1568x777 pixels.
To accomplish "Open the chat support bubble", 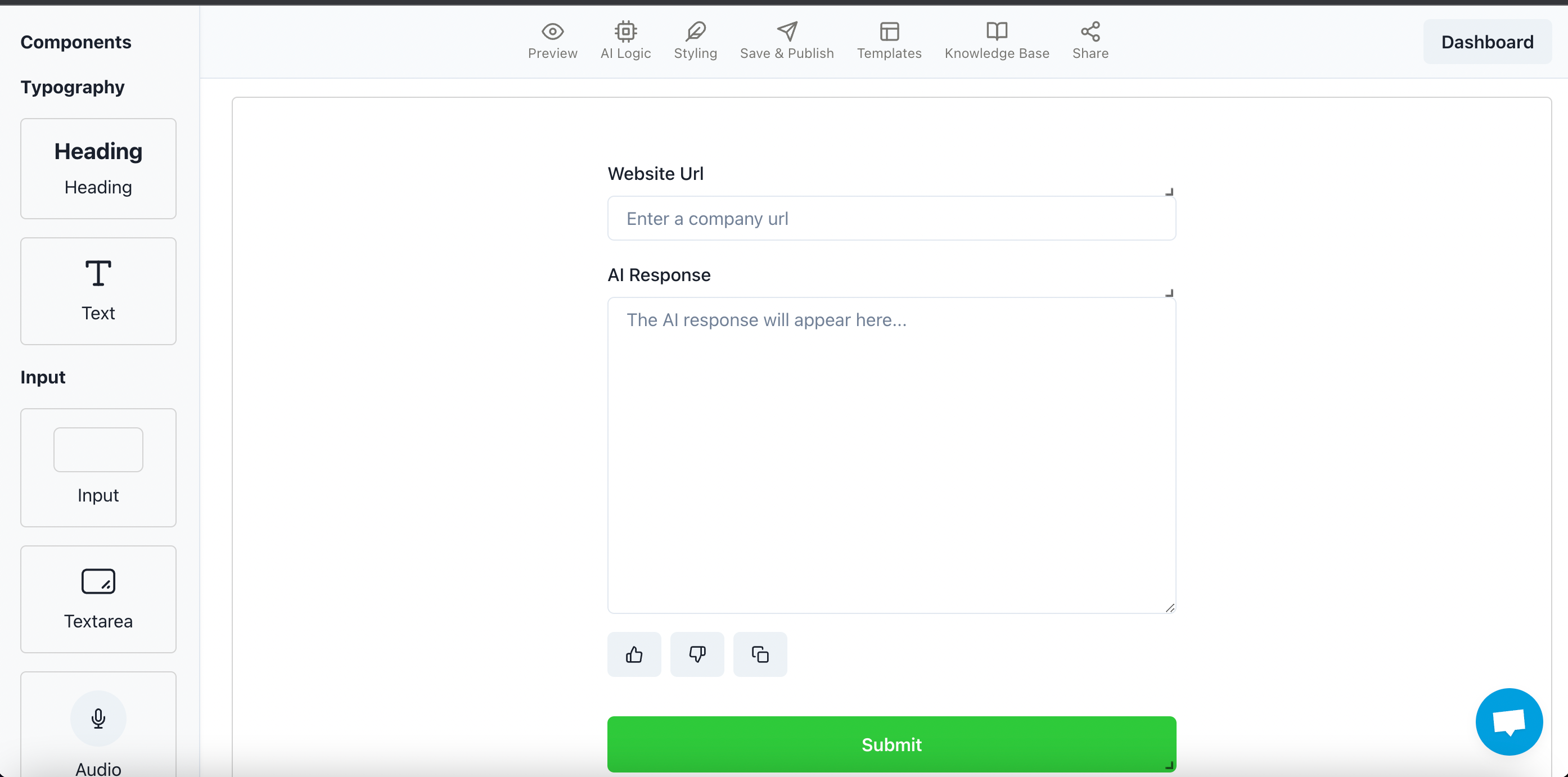I will point(1509,722).
